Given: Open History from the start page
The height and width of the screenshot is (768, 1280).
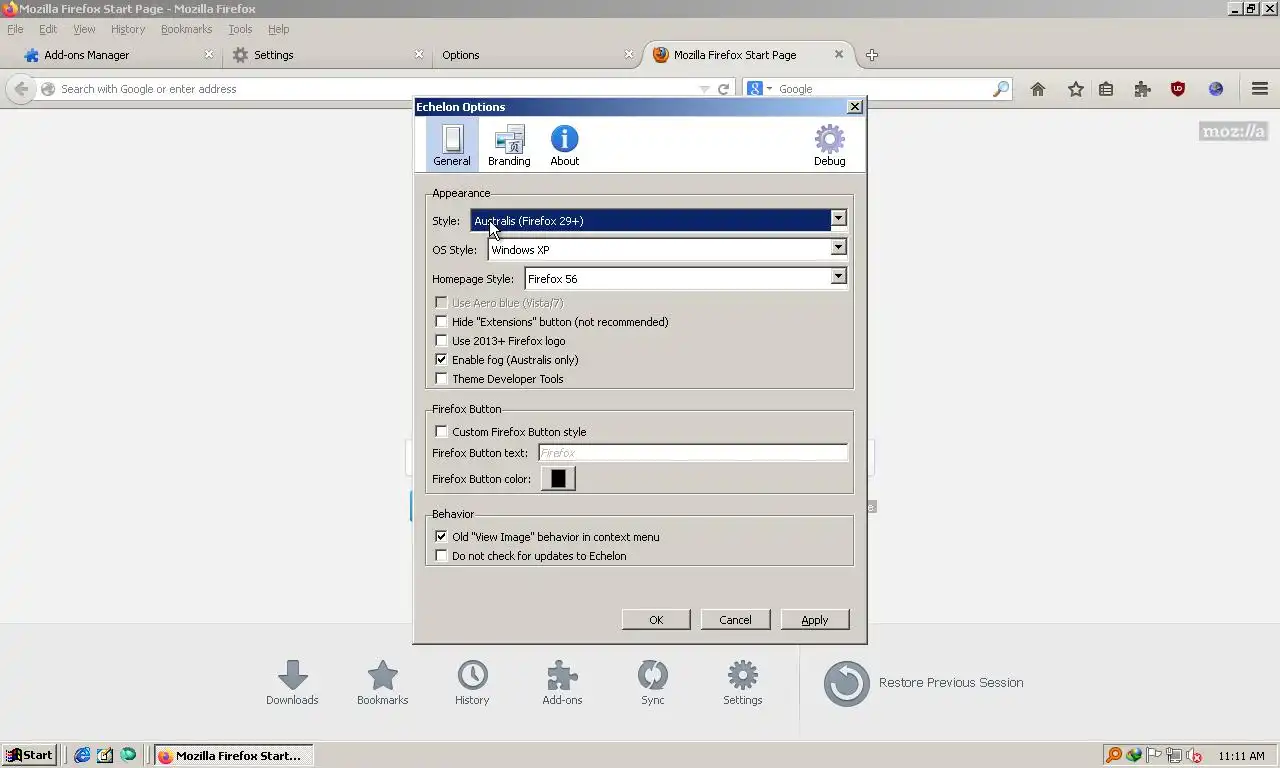Looking at the screenshot, I should click(472, 683).
